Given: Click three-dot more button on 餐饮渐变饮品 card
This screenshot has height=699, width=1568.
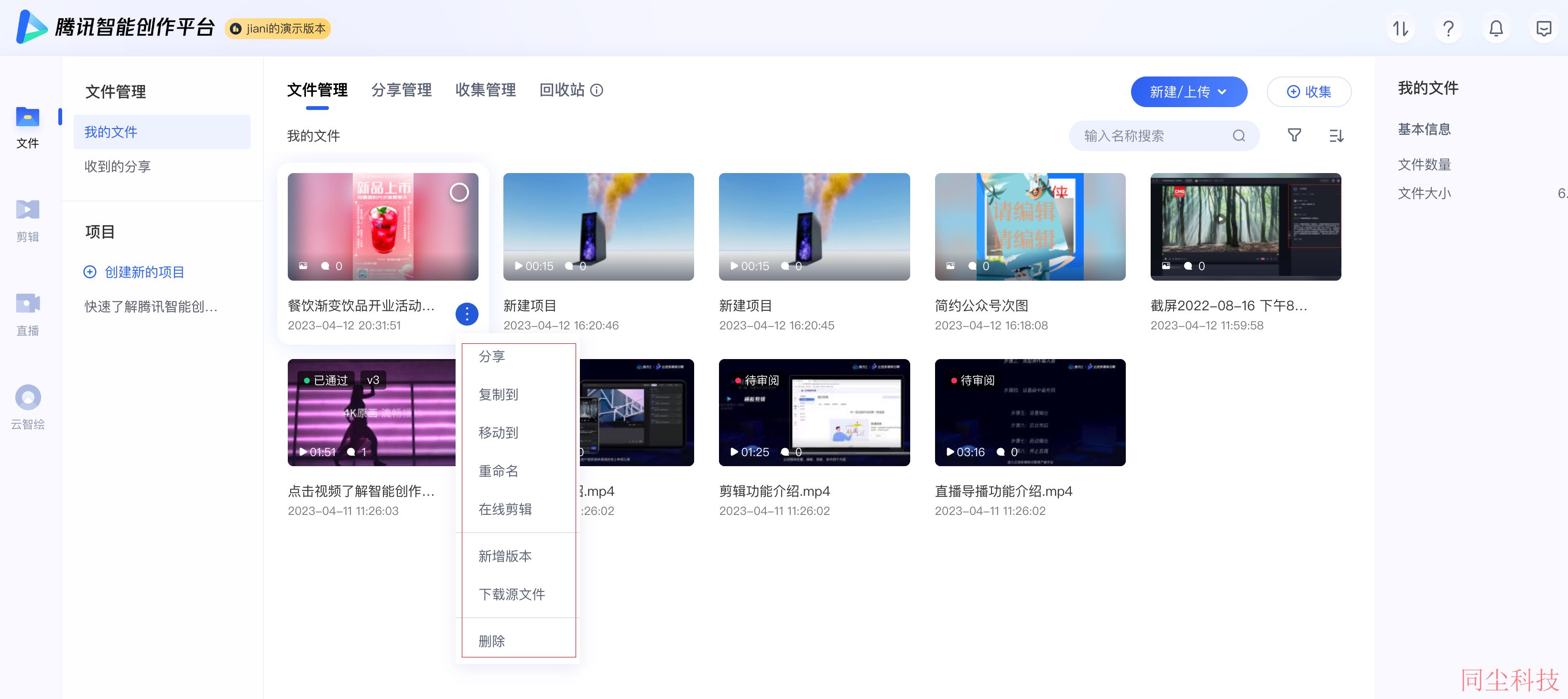Looking at the screenshot, I should (x=467, y=314).
